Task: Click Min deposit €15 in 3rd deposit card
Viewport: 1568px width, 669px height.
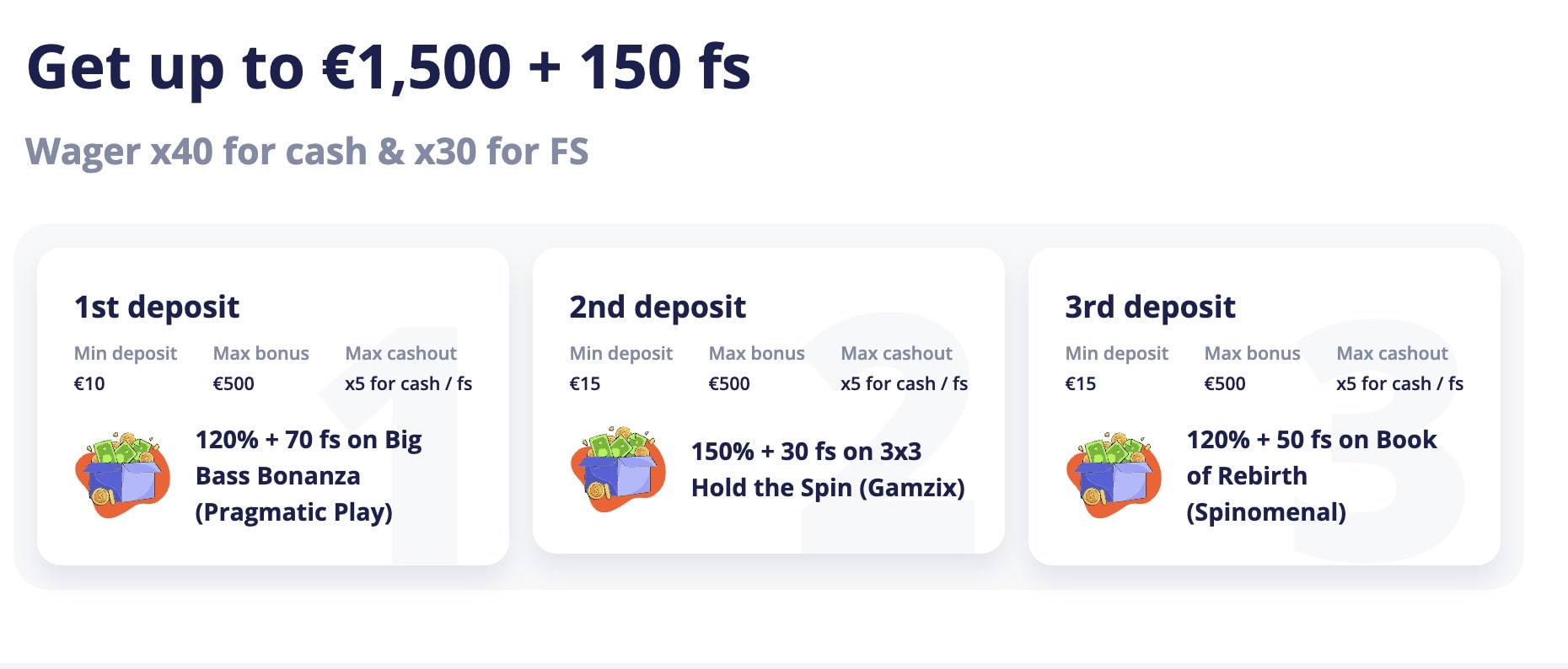Action: [x=1081, y=383]
